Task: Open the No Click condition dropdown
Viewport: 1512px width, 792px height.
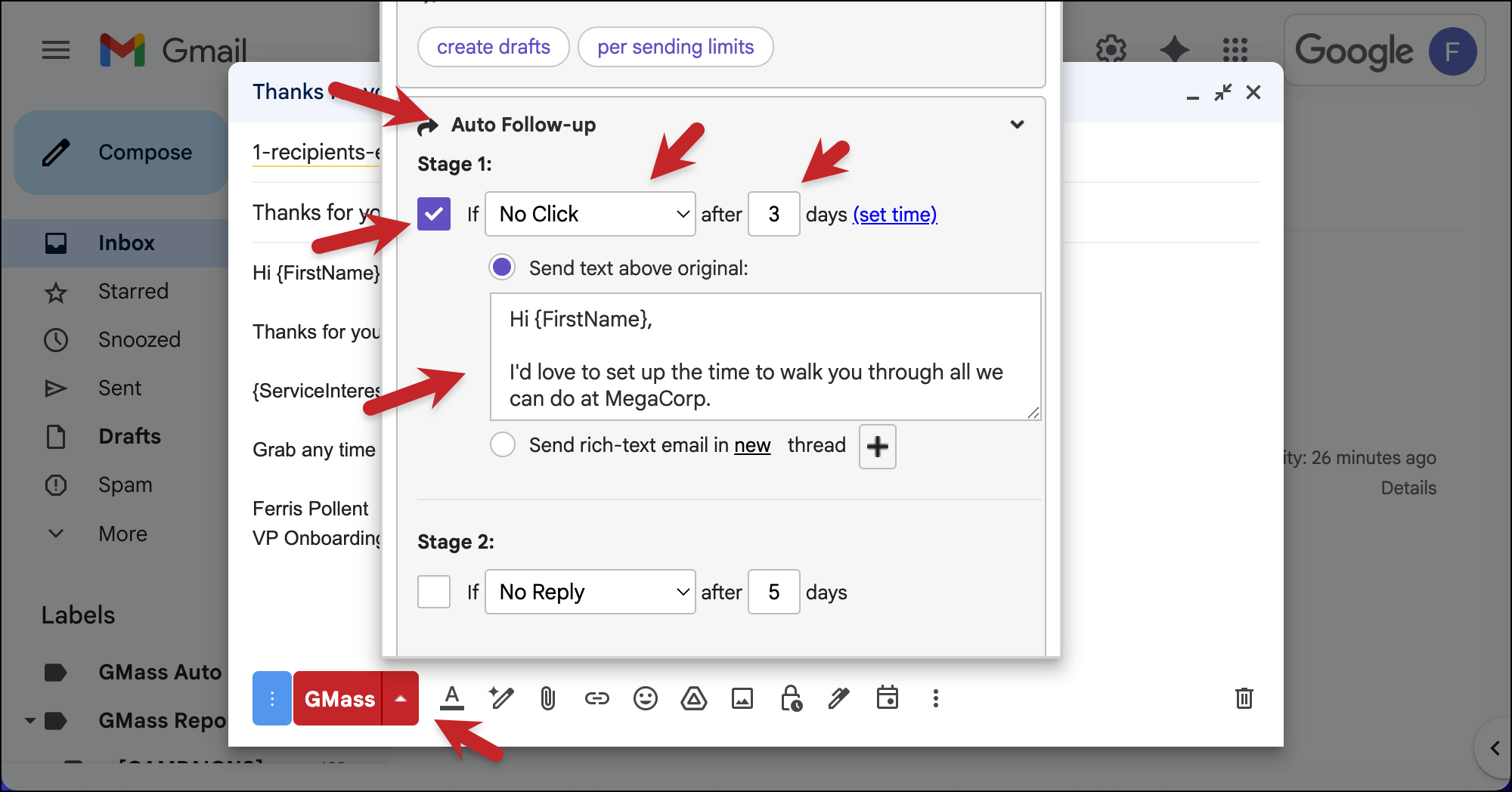Action: click(x=590, y=214)
